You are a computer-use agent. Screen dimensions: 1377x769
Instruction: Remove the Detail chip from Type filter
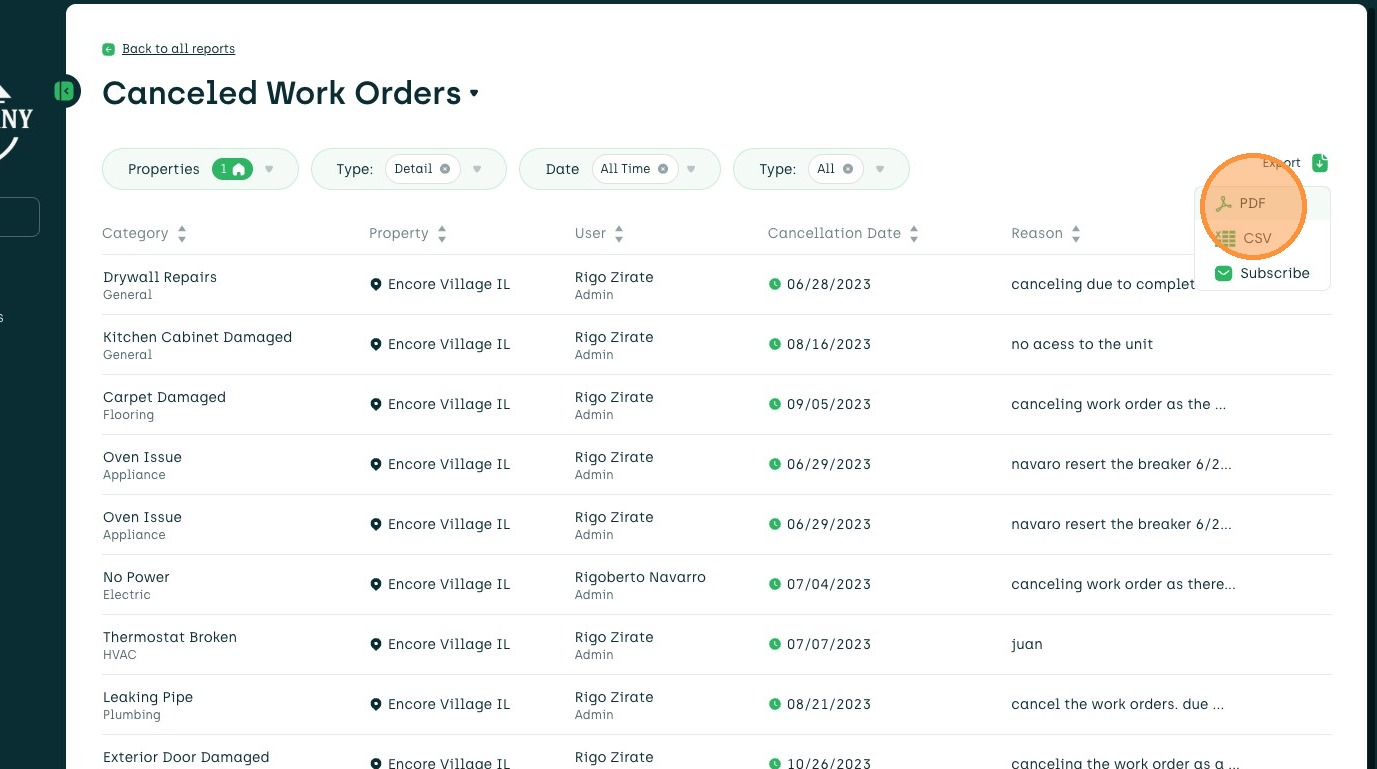(x=445, y=169)
